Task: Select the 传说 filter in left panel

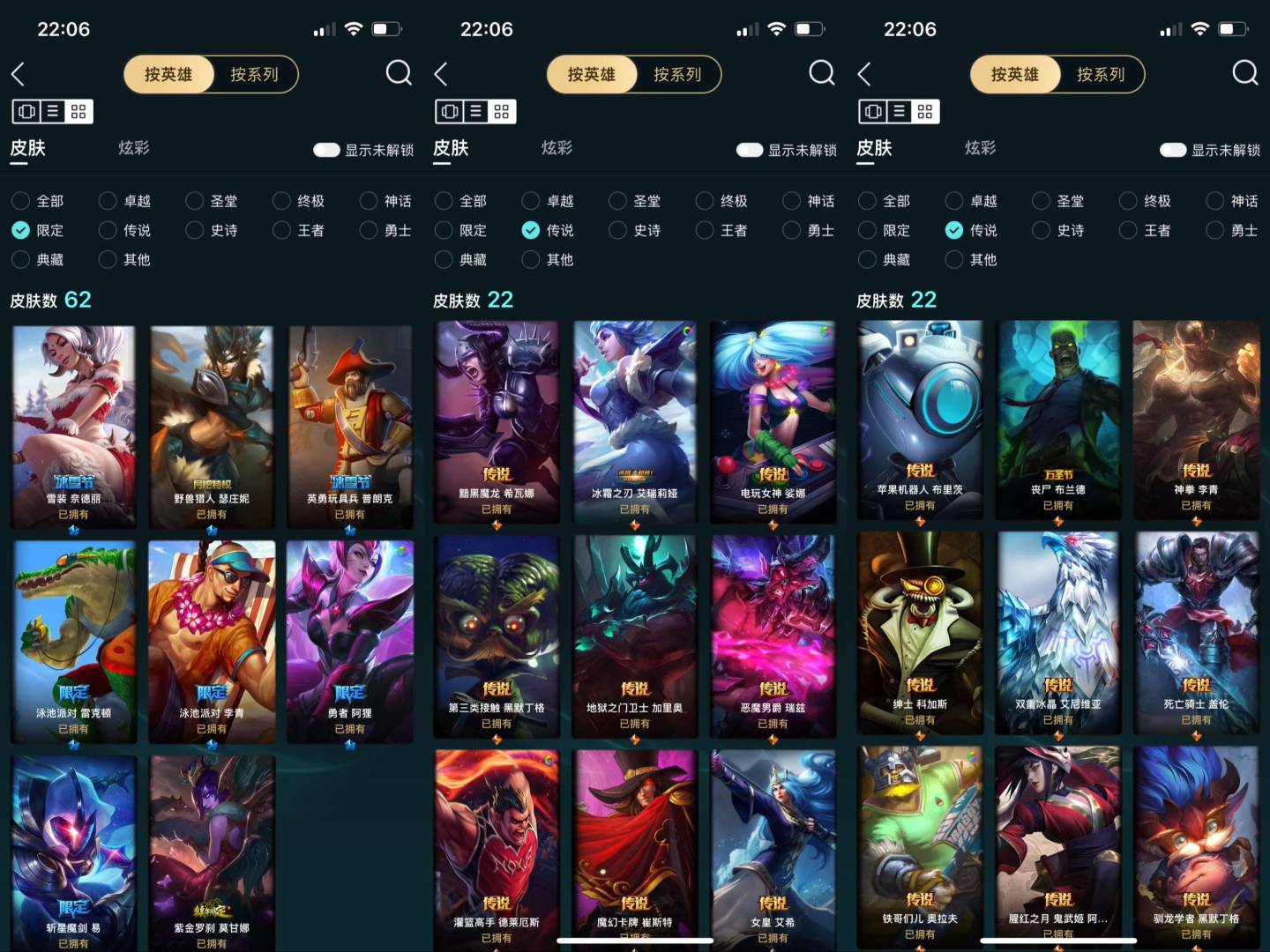Action: coord(125,230)
